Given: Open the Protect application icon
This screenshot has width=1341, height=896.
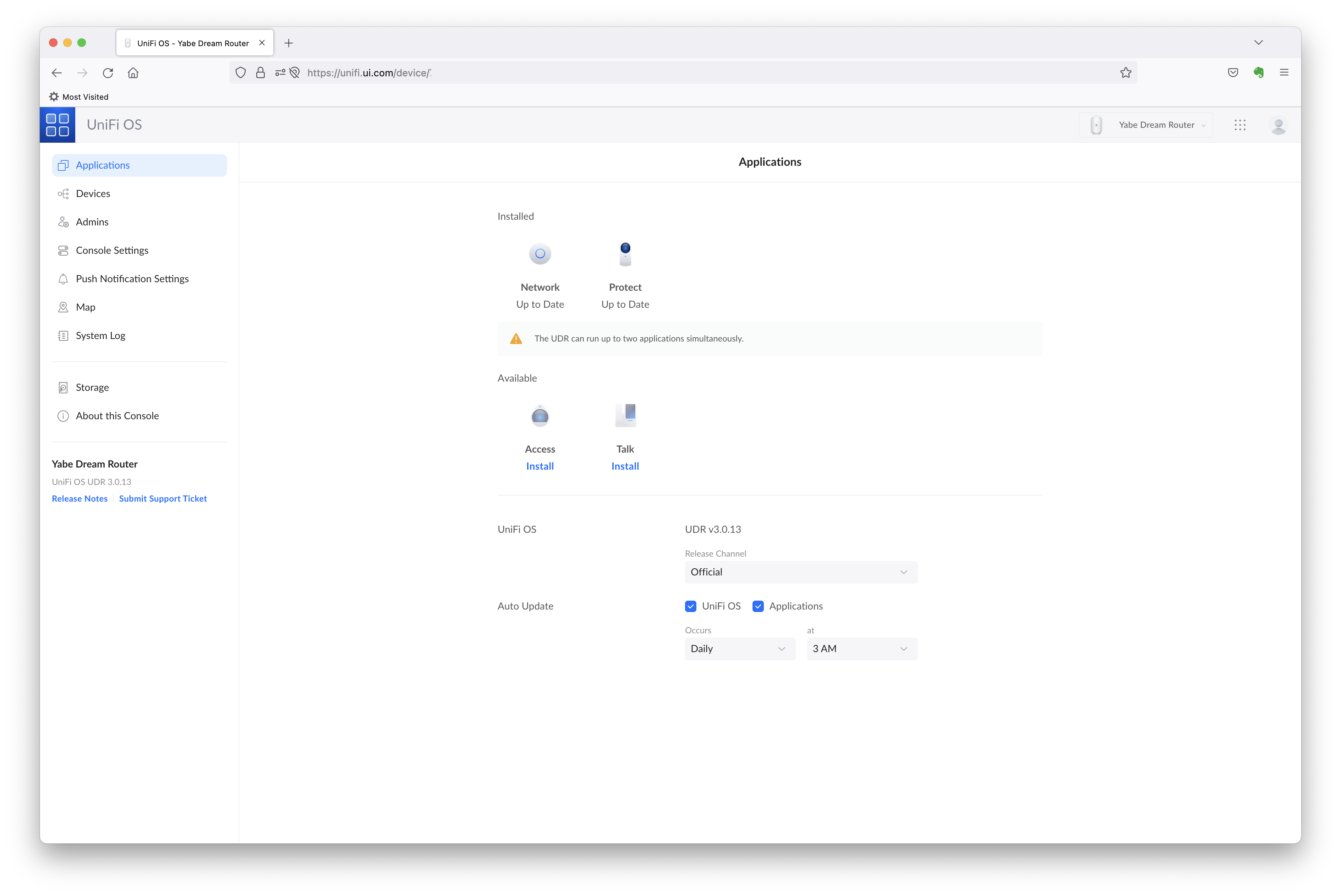Looking at the screenshot, I should [x=625, y=254].
